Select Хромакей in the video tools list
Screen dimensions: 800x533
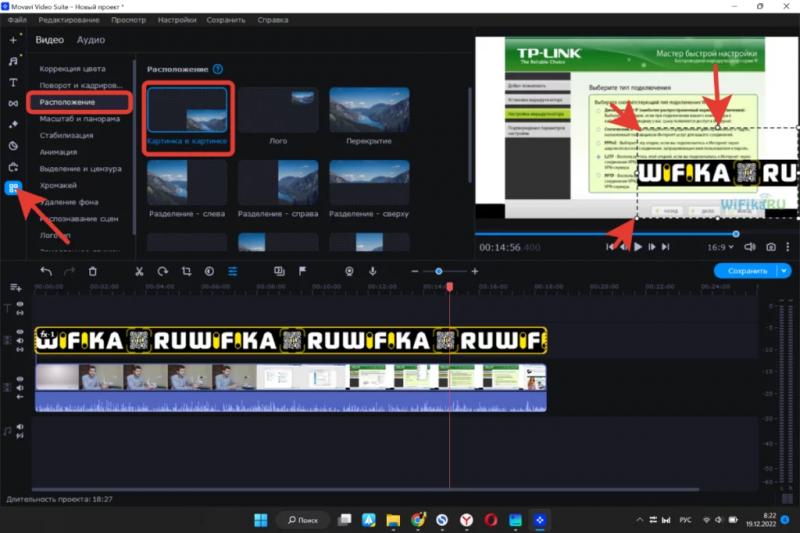click(58, 185)
